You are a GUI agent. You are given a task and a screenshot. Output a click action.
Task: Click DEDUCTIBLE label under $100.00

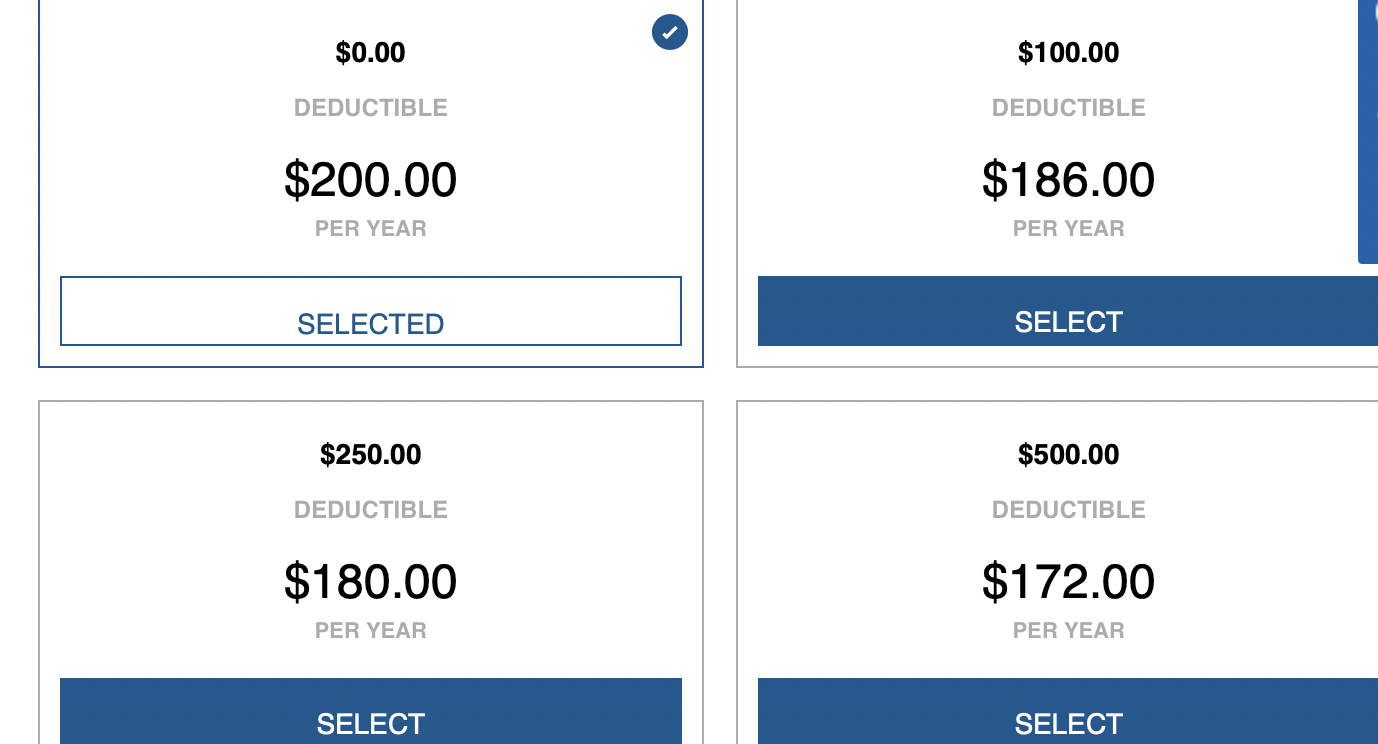click(x=1068, y=108)
